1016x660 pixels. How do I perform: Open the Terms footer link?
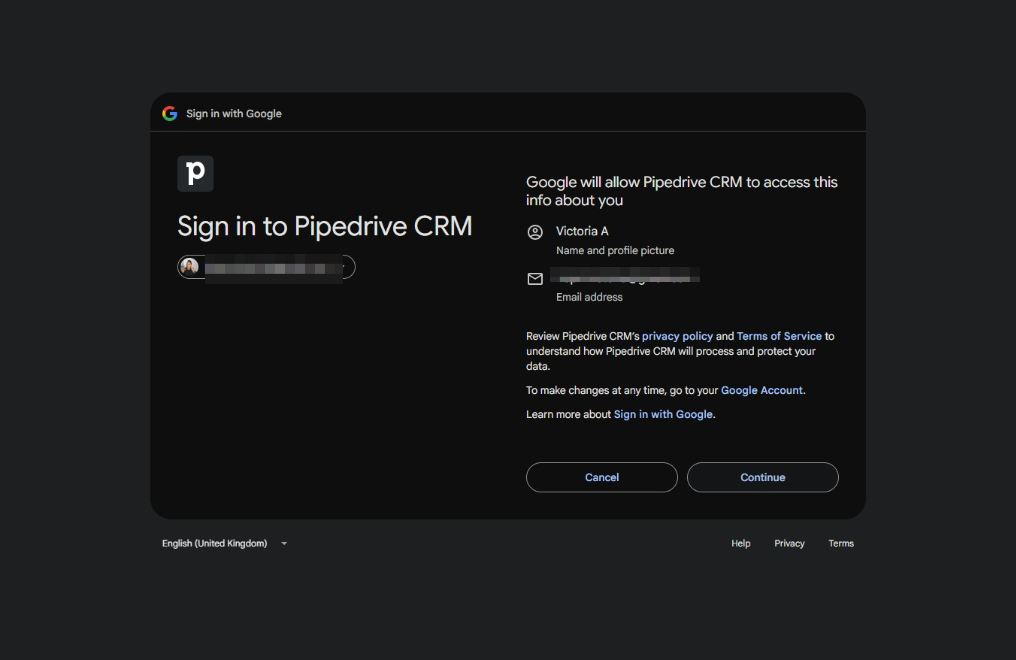(x=841, y=543)
